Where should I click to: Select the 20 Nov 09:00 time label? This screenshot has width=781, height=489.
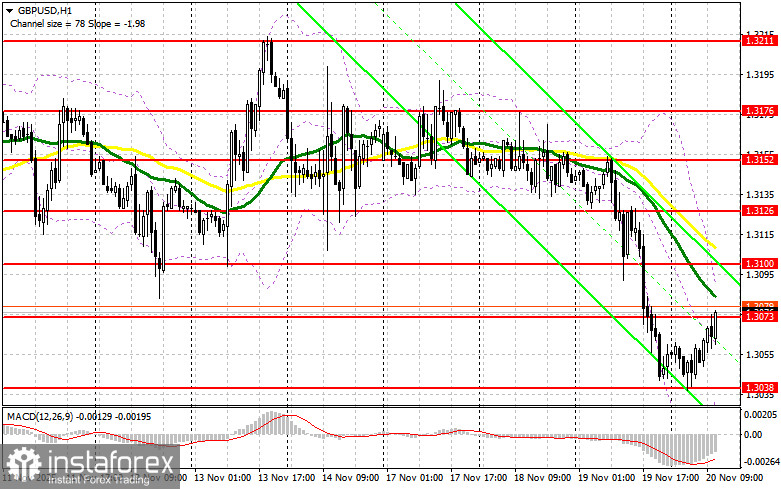pos(735,478)
